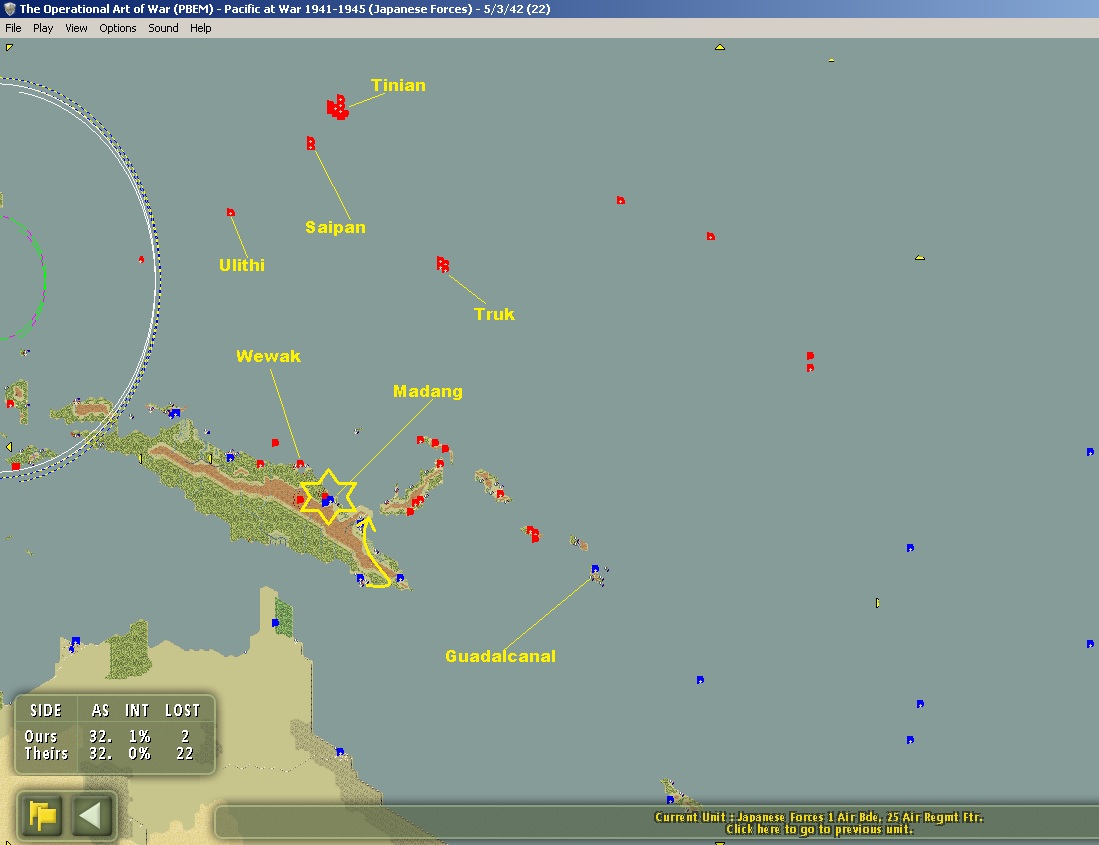Image resolution: width=1099 pixels, height=845 pixels.
Task: Click the Current Unit status bar text
Action: point(819,823)
